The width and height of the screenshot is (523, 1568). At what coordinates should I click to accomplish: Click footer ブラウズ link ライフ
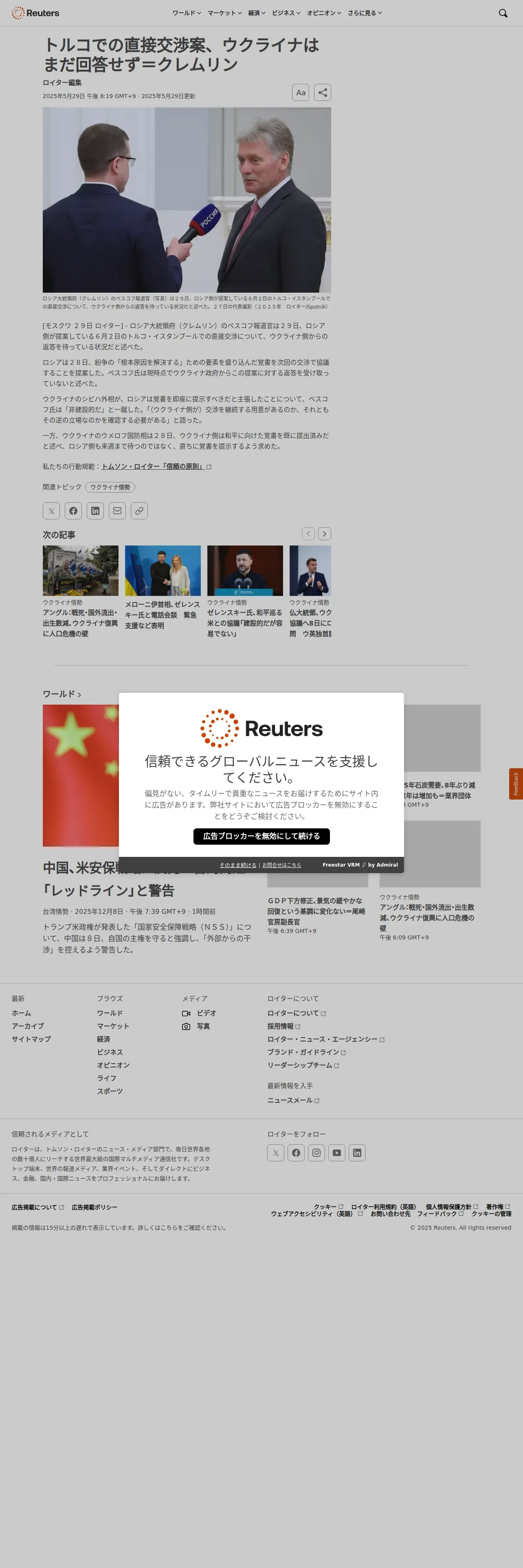click(x=107, y=1079)
